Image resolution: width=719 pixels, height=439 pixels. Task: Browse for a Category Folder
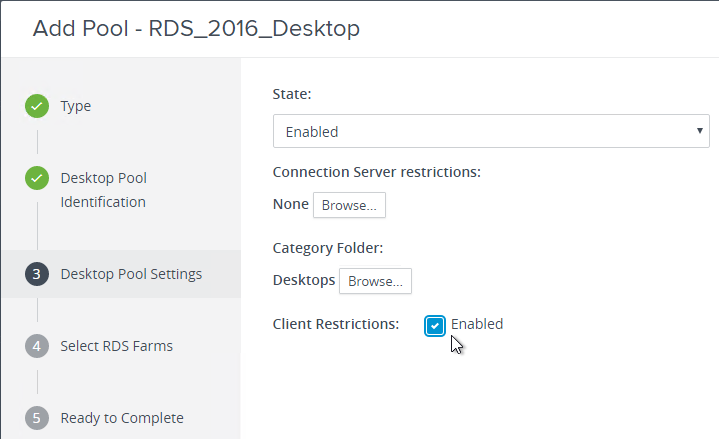tap(375, 281)
